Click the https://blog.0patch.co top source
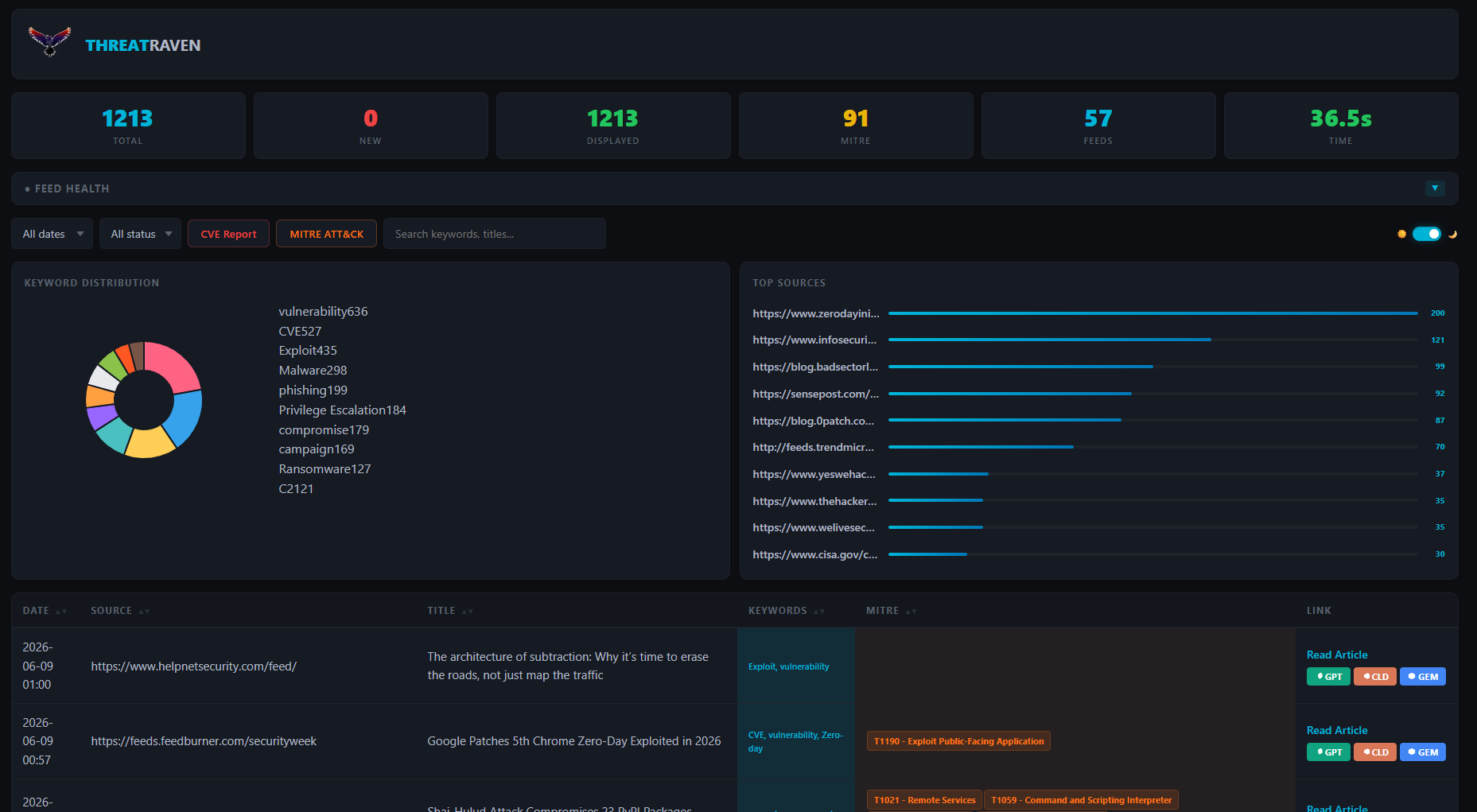 814,421
